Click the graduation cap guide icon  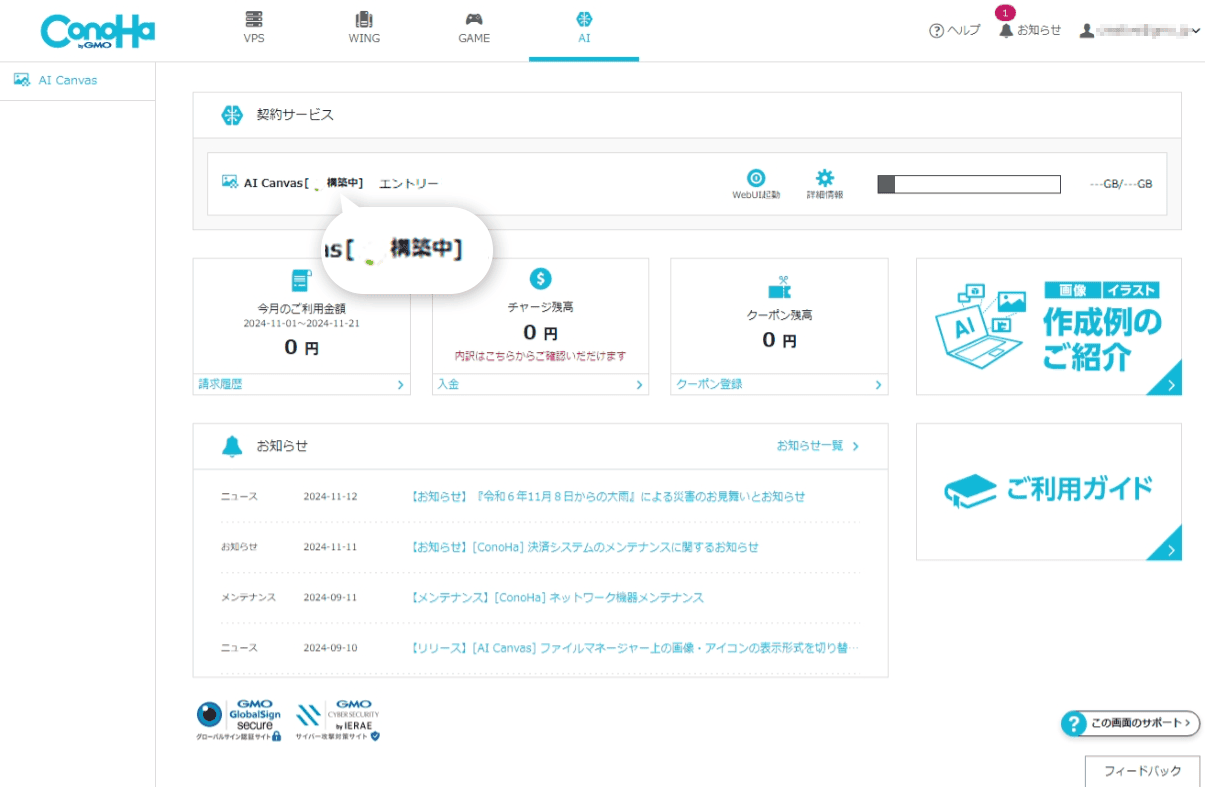pyautogui.click(x=970, y=491)
